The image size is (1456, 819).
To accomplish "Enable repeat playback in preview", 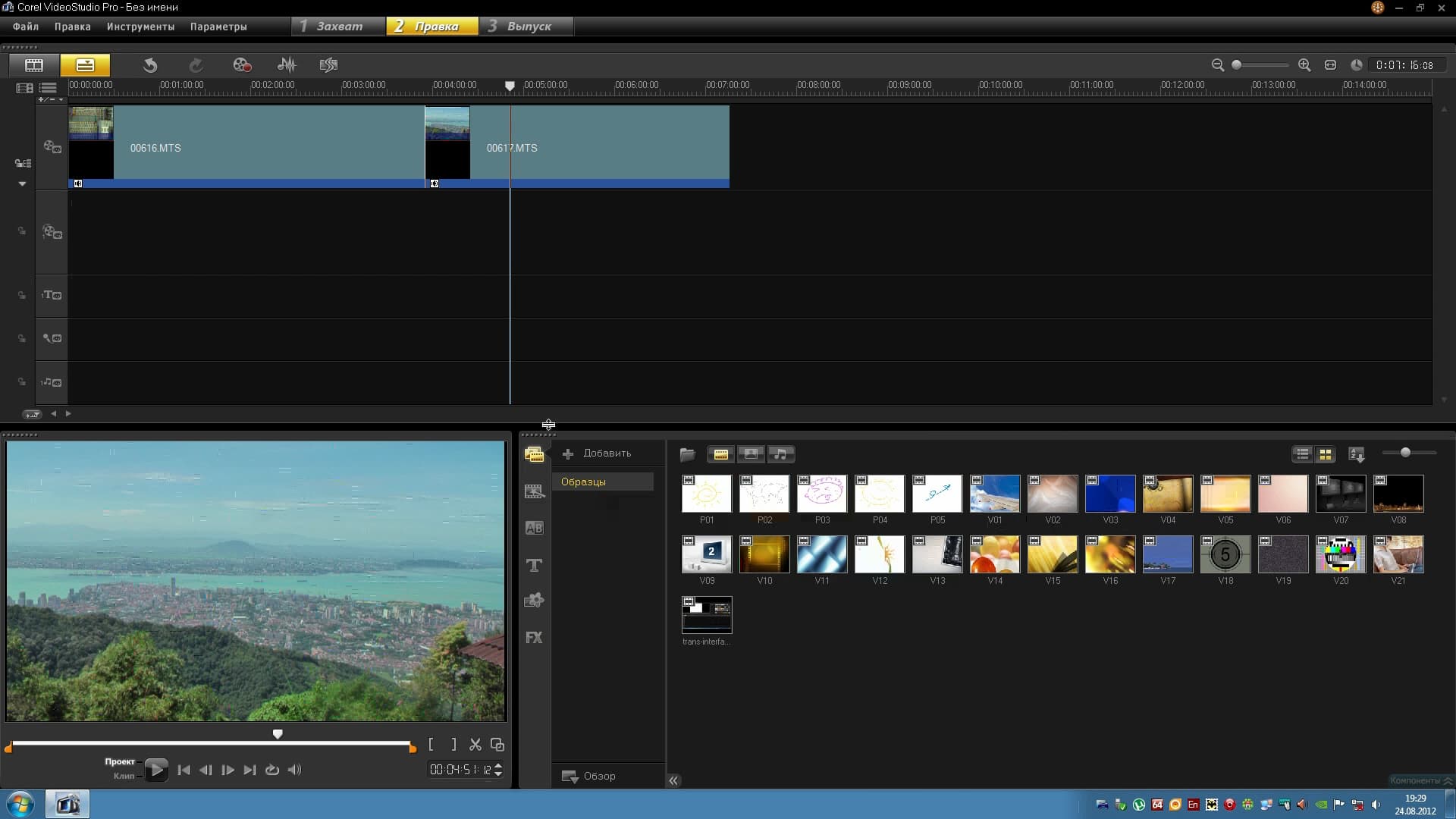I will [272, 770].
